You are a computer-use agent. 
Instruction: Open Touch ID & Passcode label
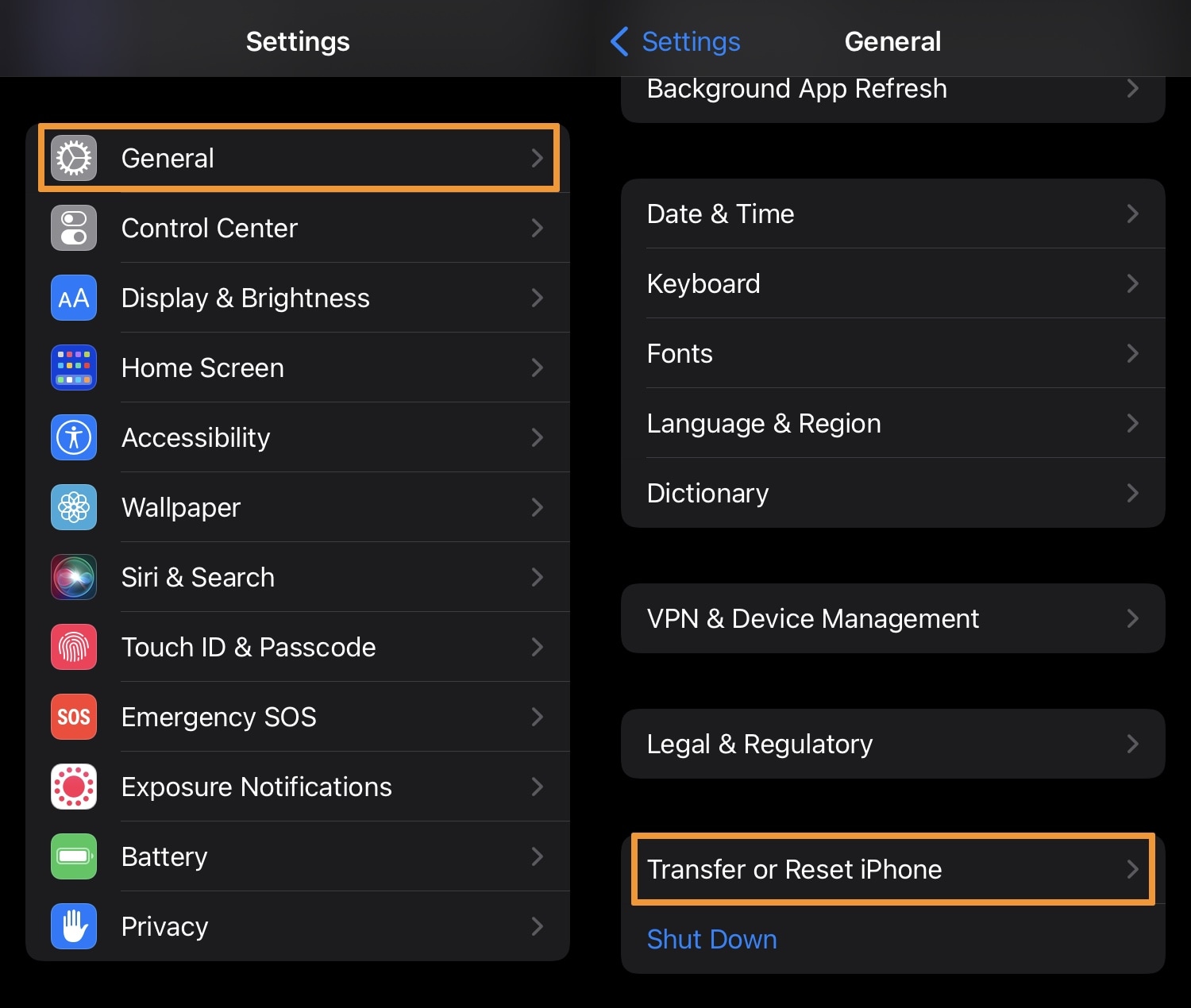[249, 647]
